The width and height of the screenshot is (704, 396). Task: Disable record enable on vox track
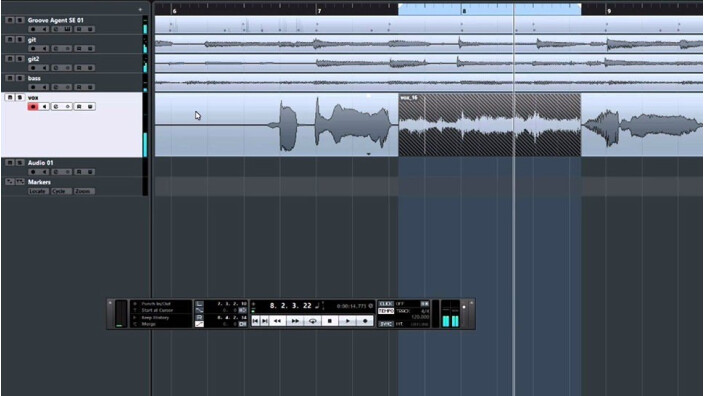pos(33,106)
